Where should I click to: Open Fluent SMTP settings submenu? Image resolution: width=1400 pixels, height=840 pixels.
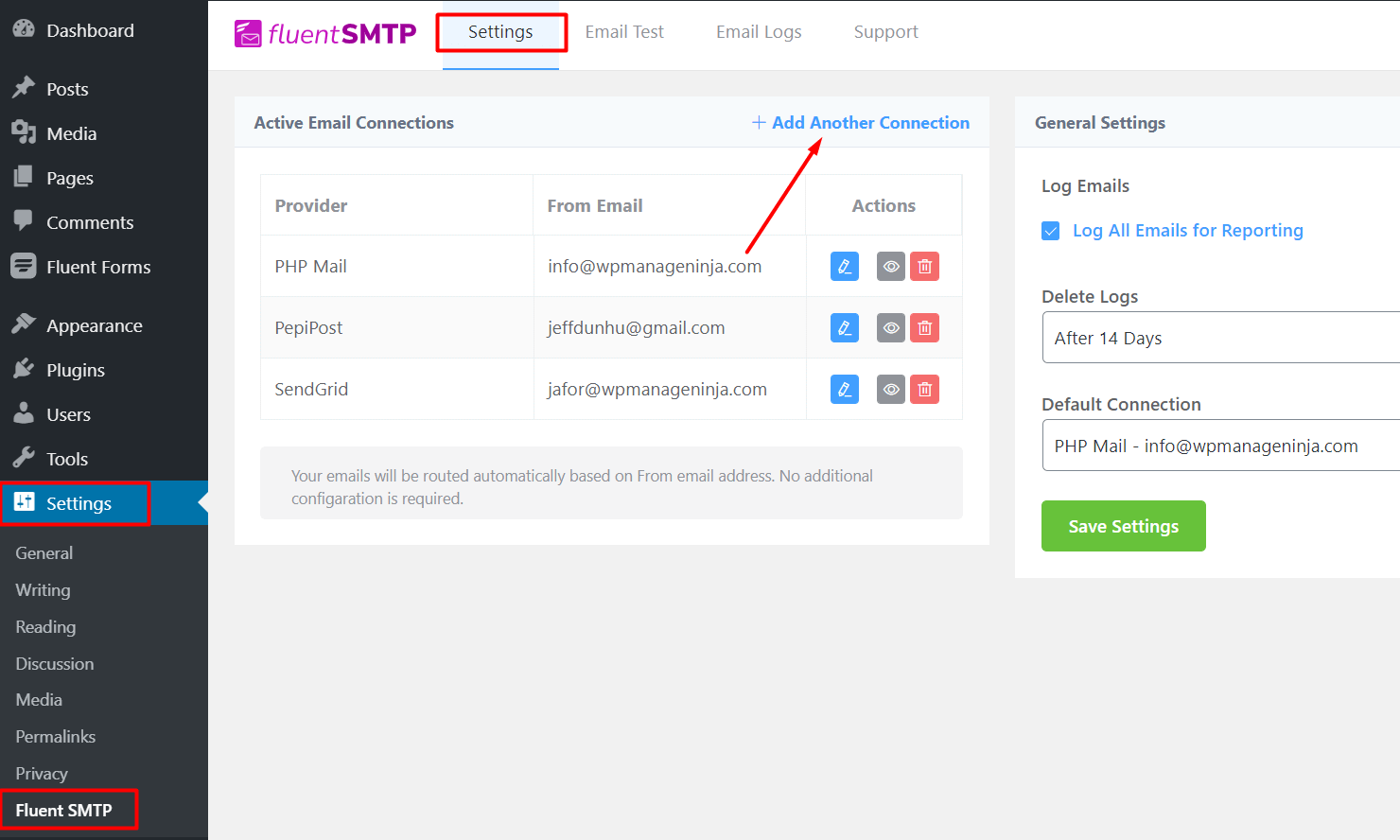[x=63, y=811]
